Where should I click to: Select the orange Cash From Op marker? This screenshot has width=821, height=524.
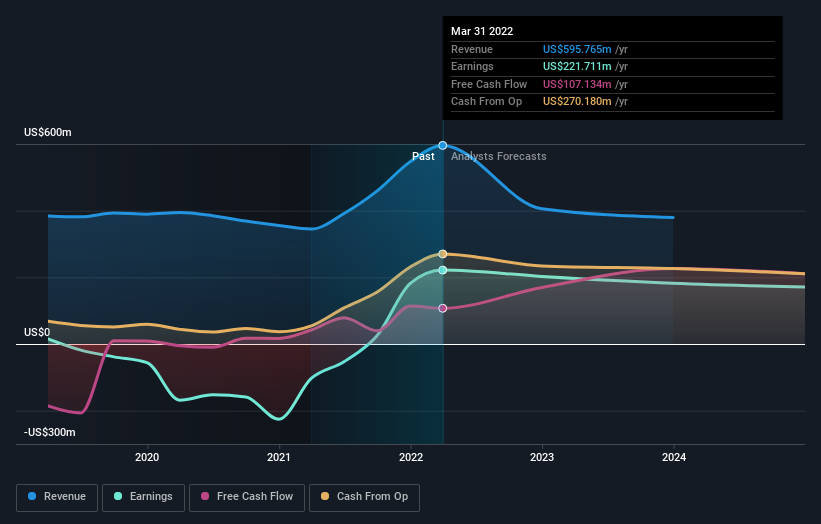click(443, 254)
